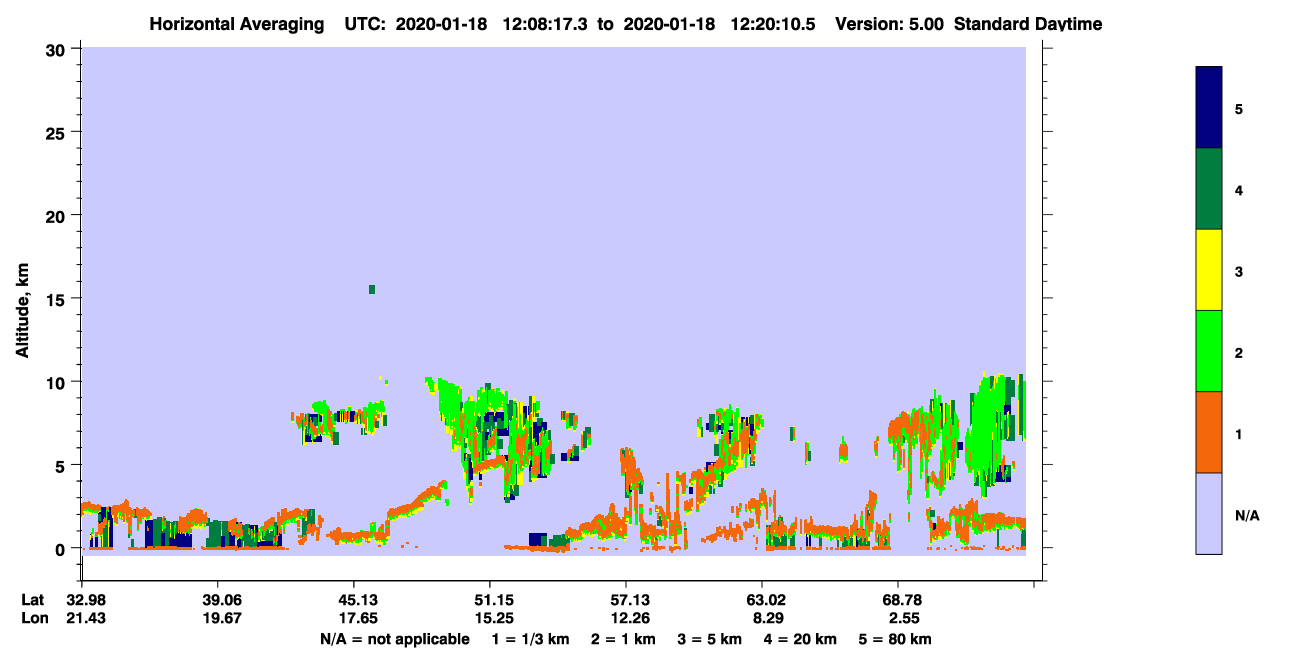This screenshot has height=667, width=1300.
Task: Click the dark blue colorbar segment labeled 5
Action: [1209, 108]
